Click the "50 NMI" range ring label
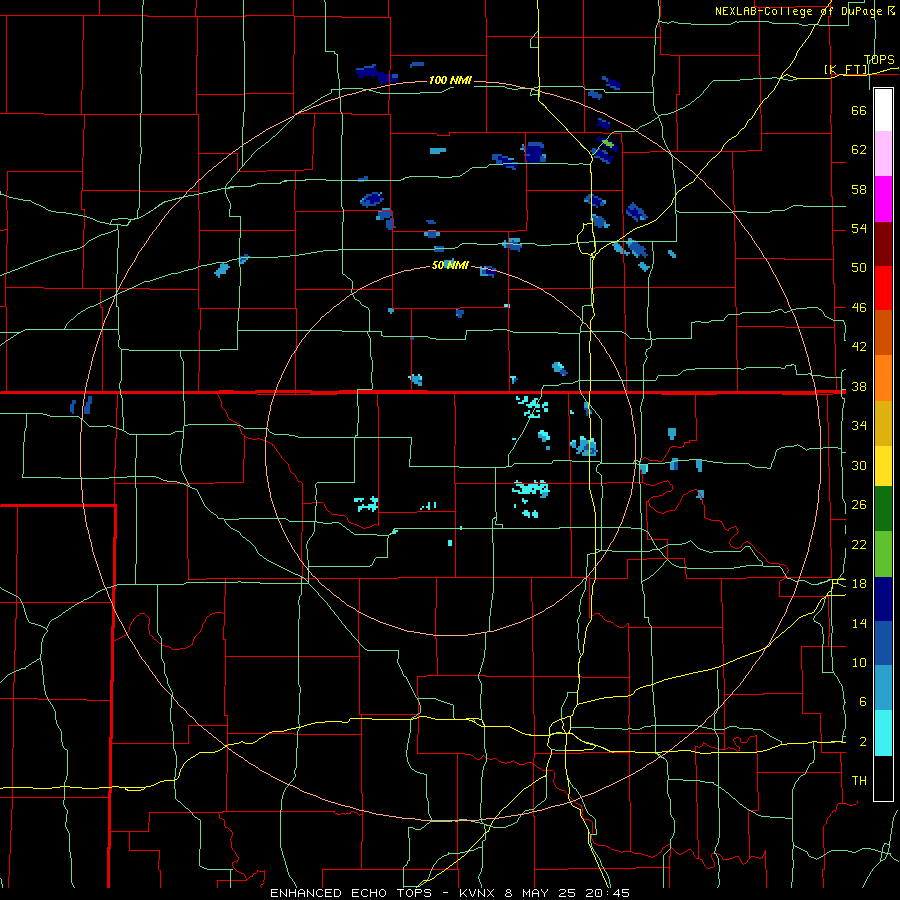Screen dimensions: 900x900 pyautogui.click(x=450, y=265)
